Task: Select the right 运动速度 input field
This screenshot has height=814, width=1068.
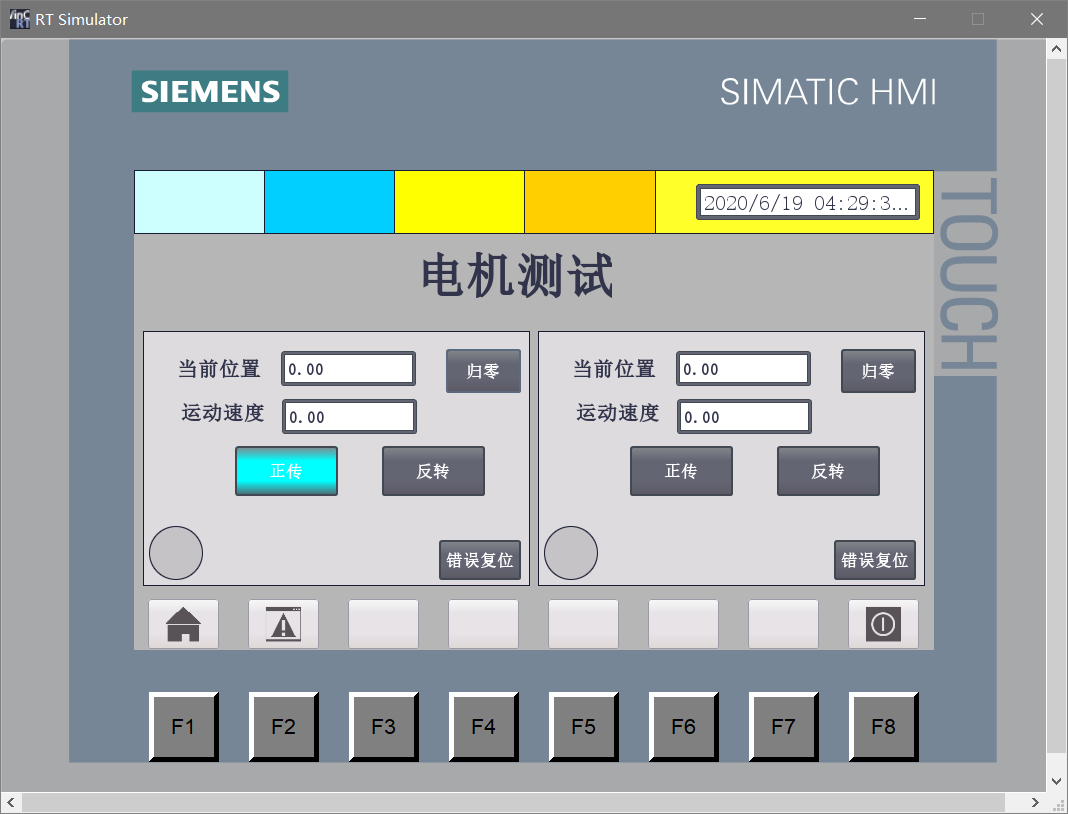Action: point(744,417)
